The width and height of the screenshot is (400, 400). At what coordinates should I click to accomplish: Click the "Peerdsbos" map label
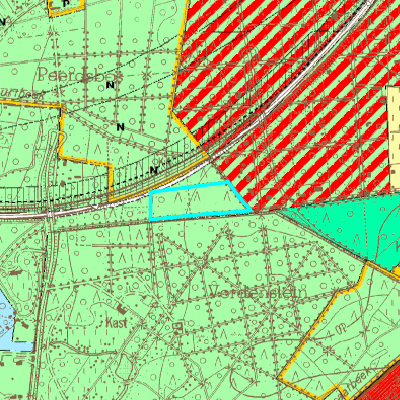(80, 75)
